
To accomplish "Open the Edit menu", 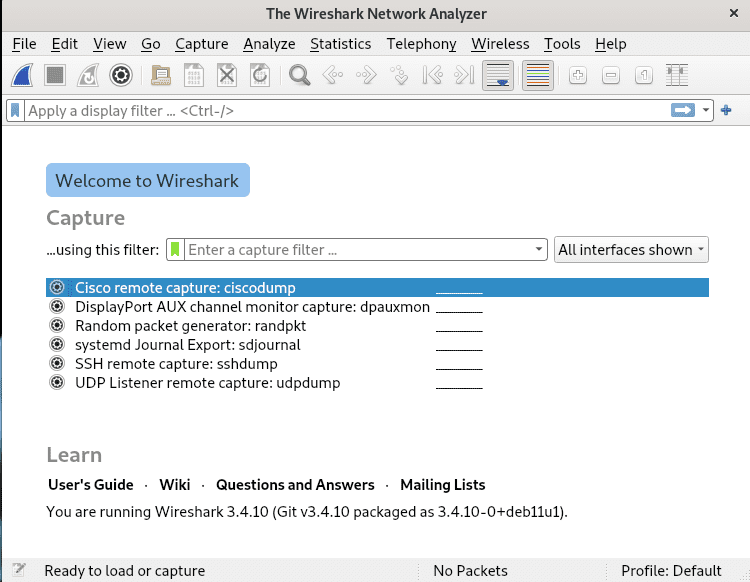I will click(x=64, y=44).
